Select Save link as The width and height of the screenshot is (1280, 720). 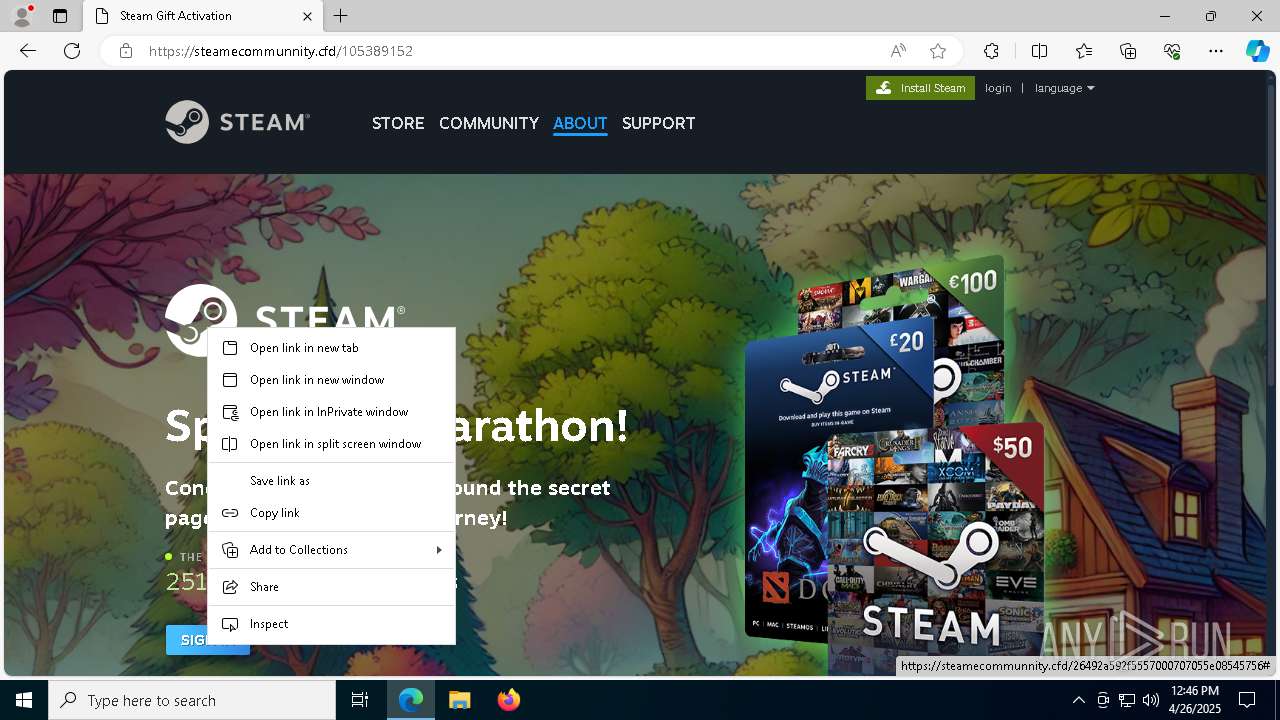click(331, 481)
